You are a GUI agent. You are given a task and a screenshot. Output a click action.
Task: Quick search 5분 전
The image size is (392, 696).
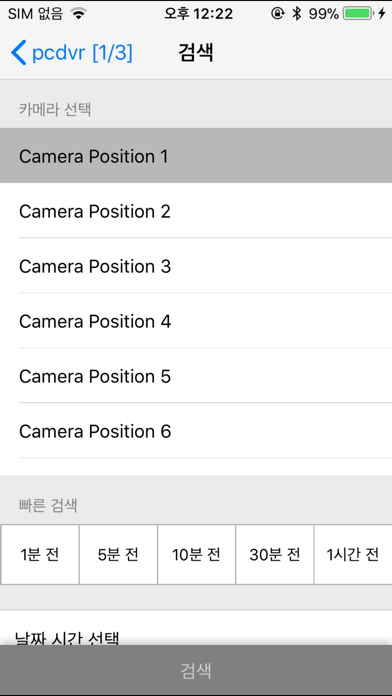[x=118, y=554]
